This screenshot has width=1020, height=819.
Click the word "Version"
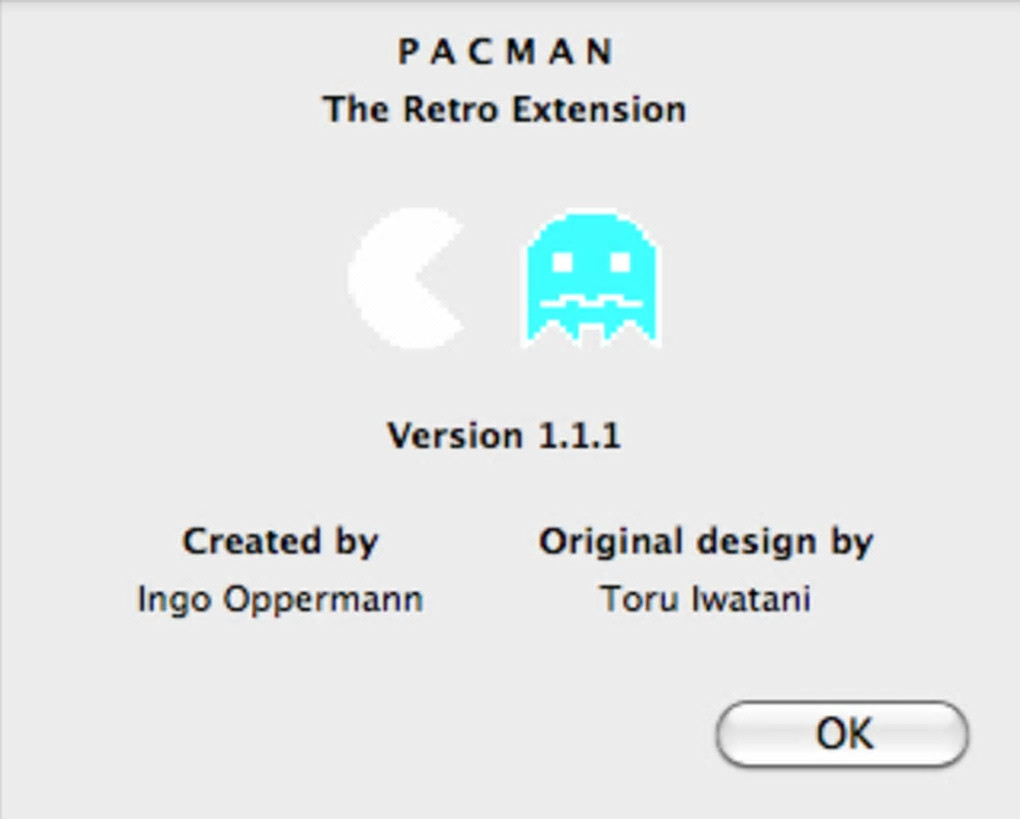point(456,436)
